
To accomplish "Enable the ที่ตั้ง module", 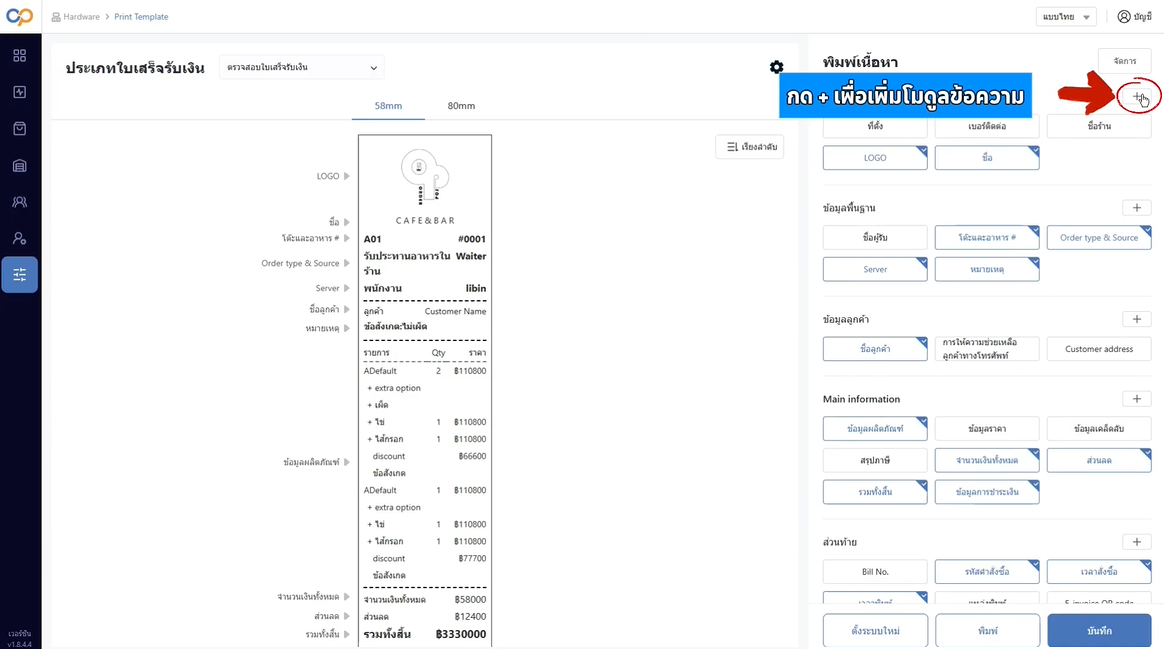I will click(875, 126).
